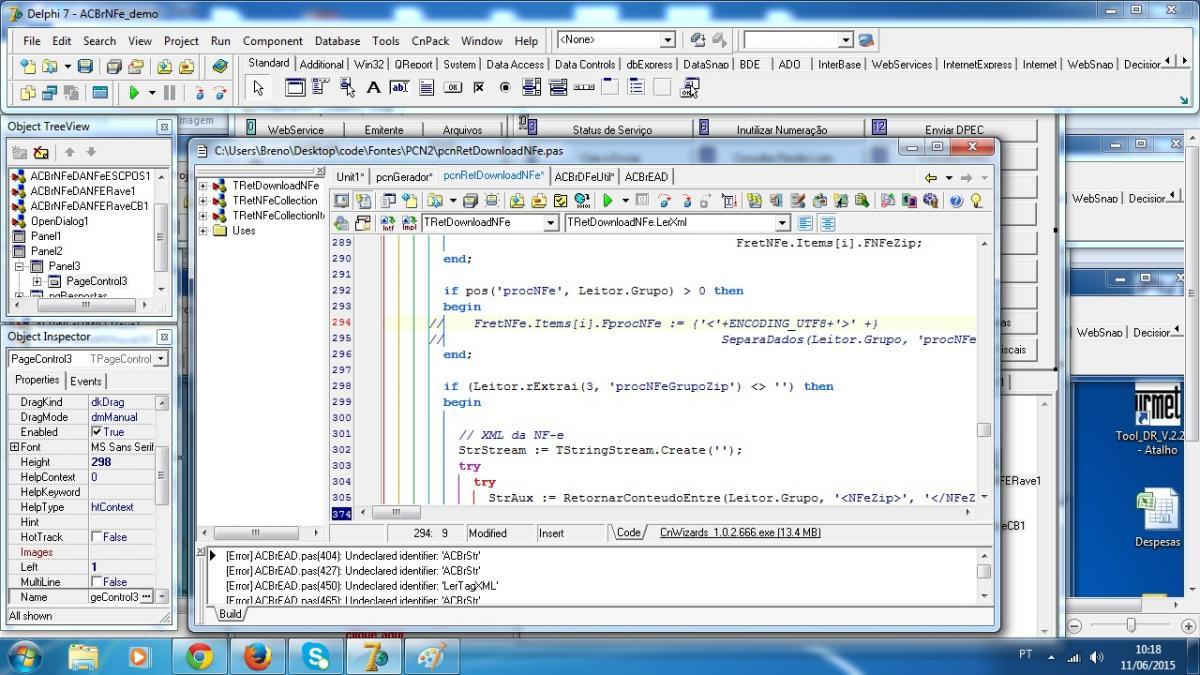Select the RadioButton component in palette
Screen dimensions: 1200x675
(x=505, y=88)
